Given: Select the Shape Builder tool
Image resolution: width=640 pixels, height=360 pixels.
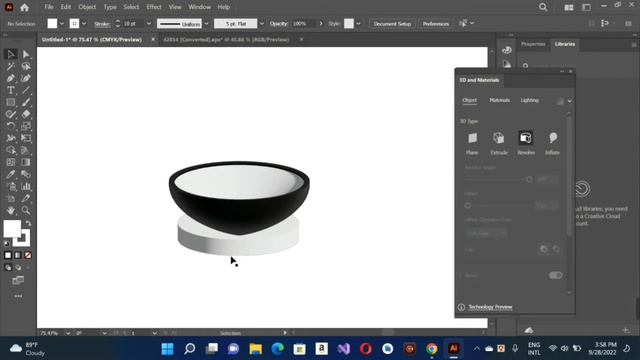Looking at the screenshot, I should 11,150.
